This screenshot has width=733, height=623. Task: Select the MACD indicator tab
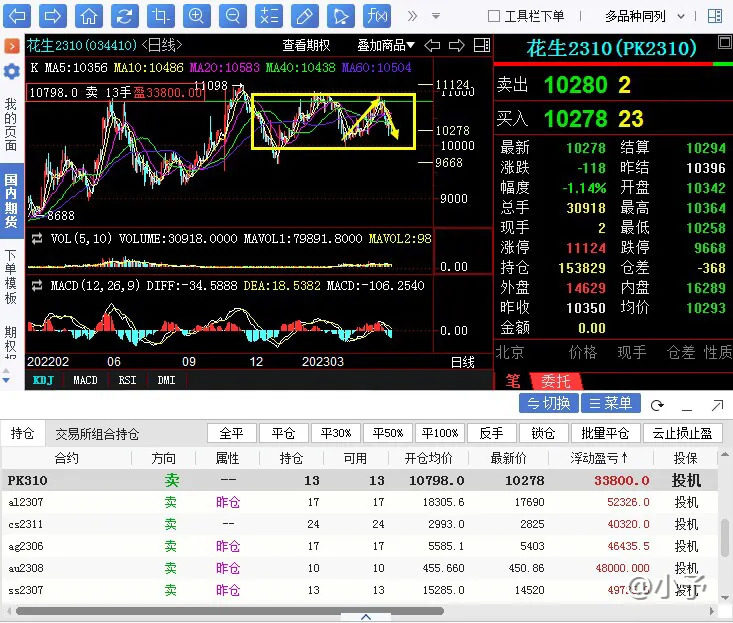click(x=86, y=380)
